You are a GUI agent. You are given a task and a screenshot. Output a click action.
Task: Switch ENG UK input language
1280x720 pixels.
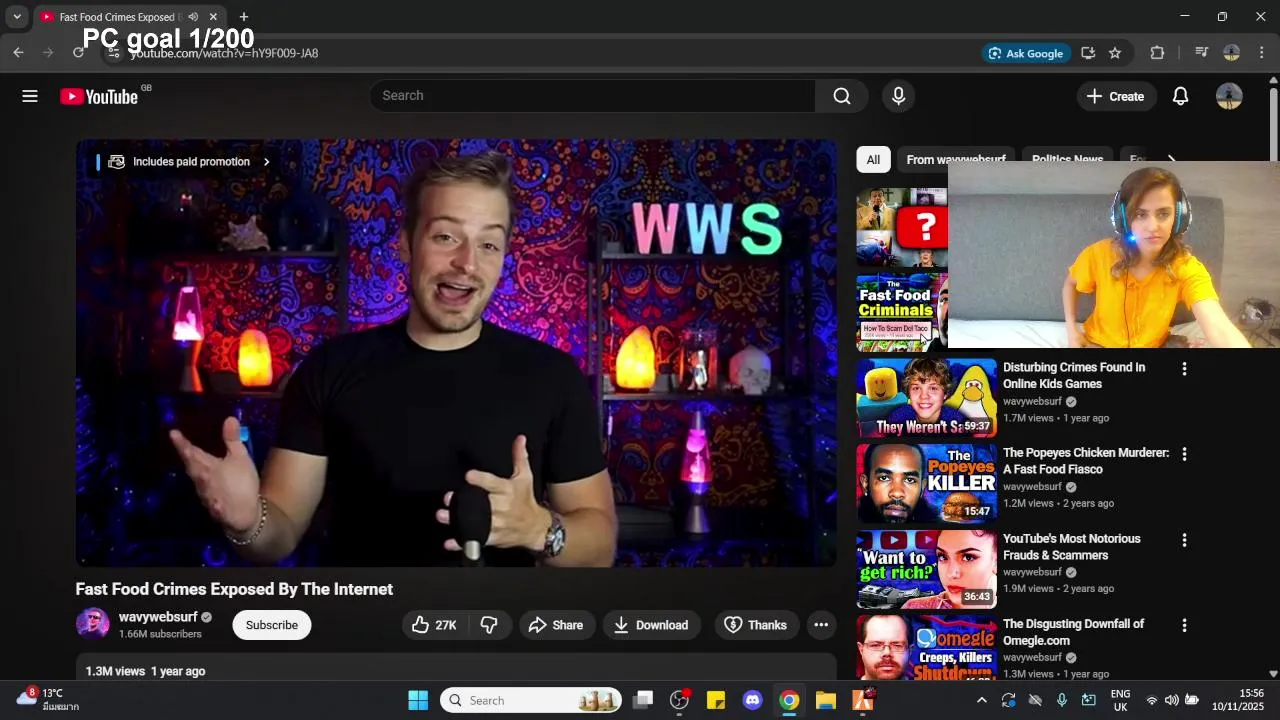click(x=1120, y=700)
